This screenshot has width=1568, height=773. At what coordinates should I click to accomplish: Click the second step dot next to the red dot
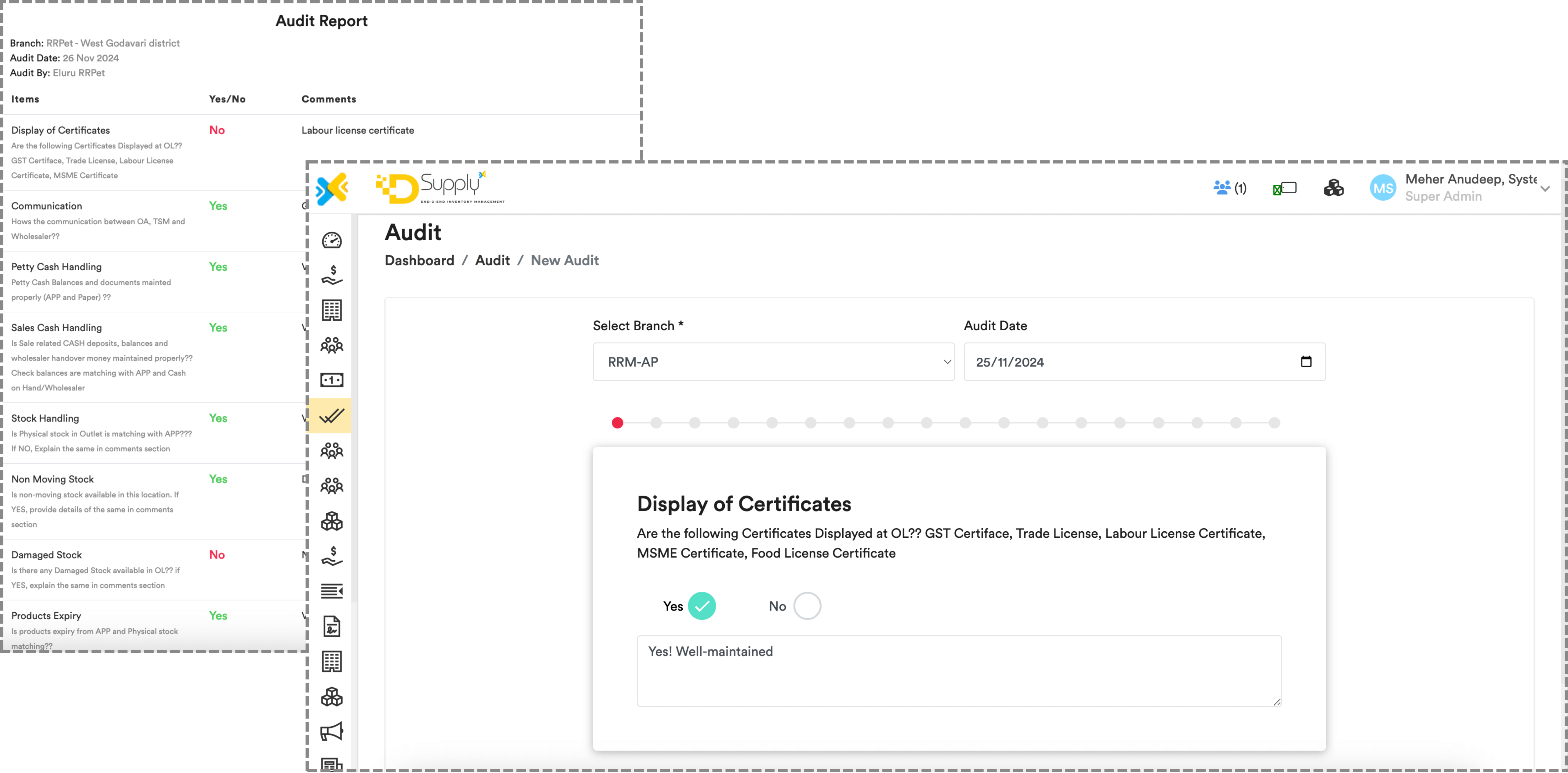[x=656, y=423]
